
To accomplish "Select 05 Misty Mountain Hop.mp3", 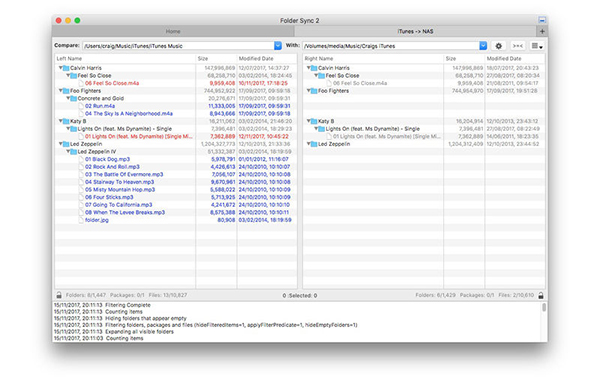I will pos(120,189).
